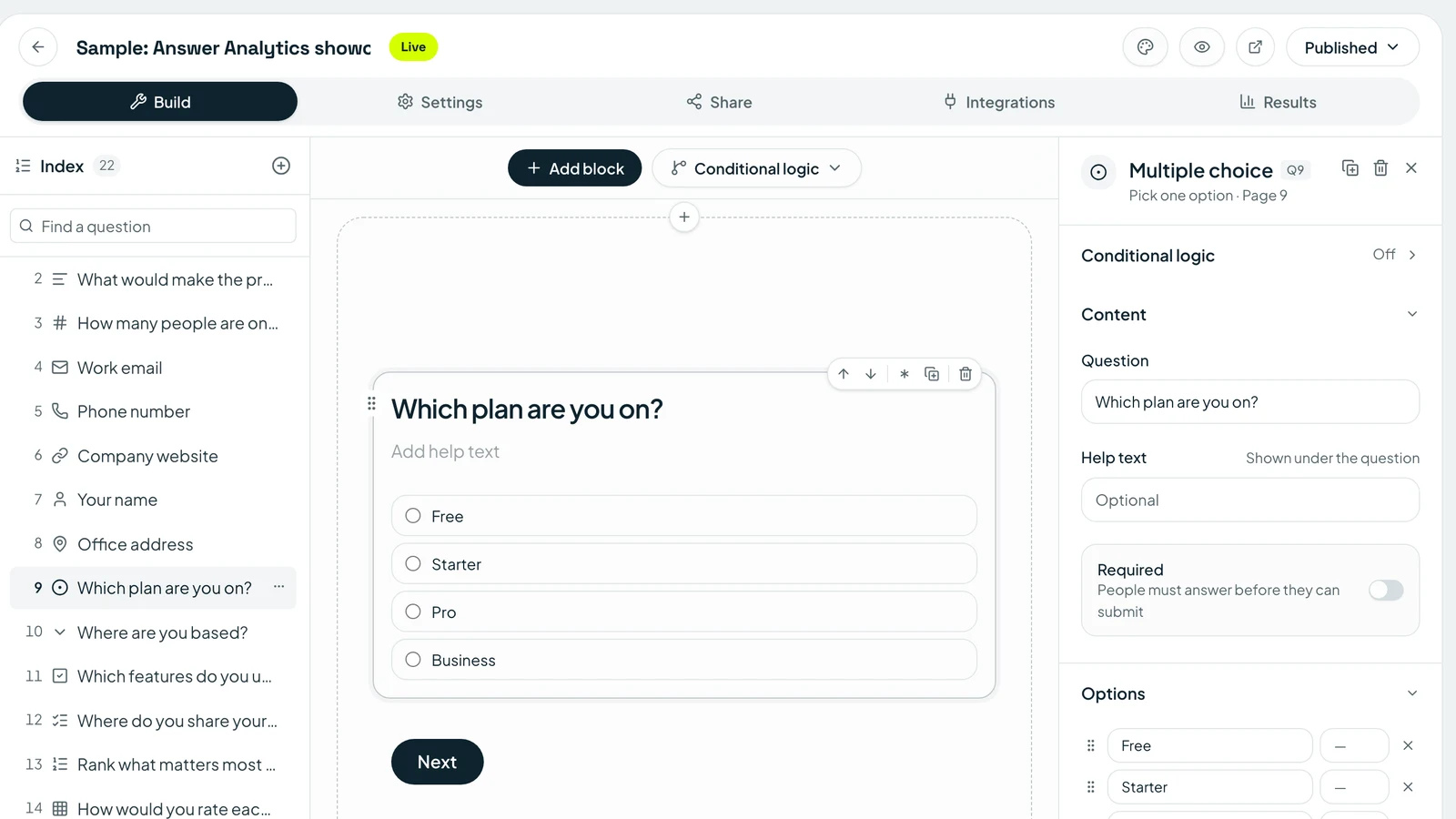The height and width of the screenshot is (819, 1456).
Task: Open Conditional logic settings row
Action: [1249, 256]
